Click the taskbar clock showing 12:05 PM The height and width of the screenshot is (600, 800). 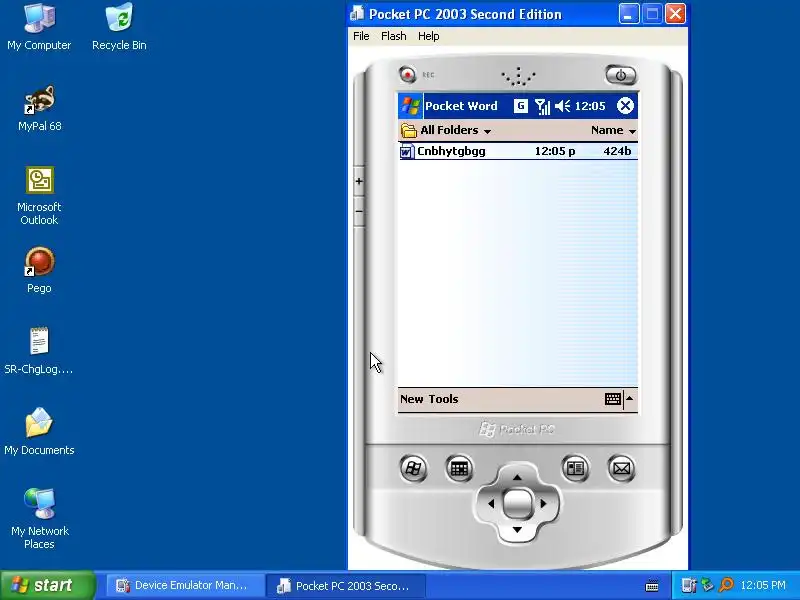pyautogui.click(x=763, y=585)
